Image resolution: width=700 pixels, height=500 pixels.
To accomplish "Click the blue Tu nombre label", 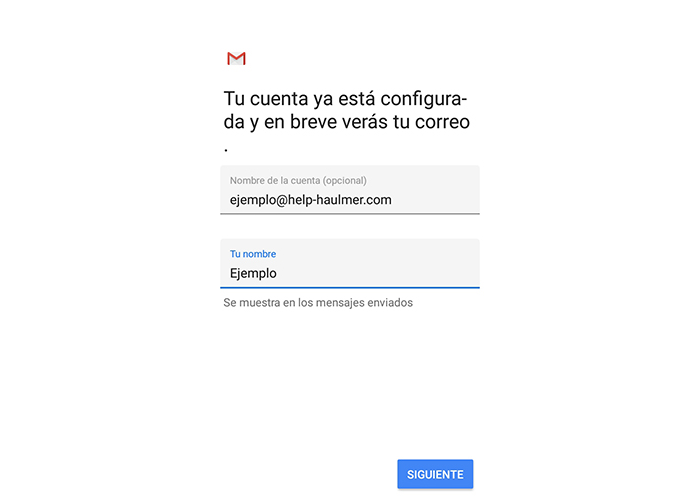I will pos(253,254).
